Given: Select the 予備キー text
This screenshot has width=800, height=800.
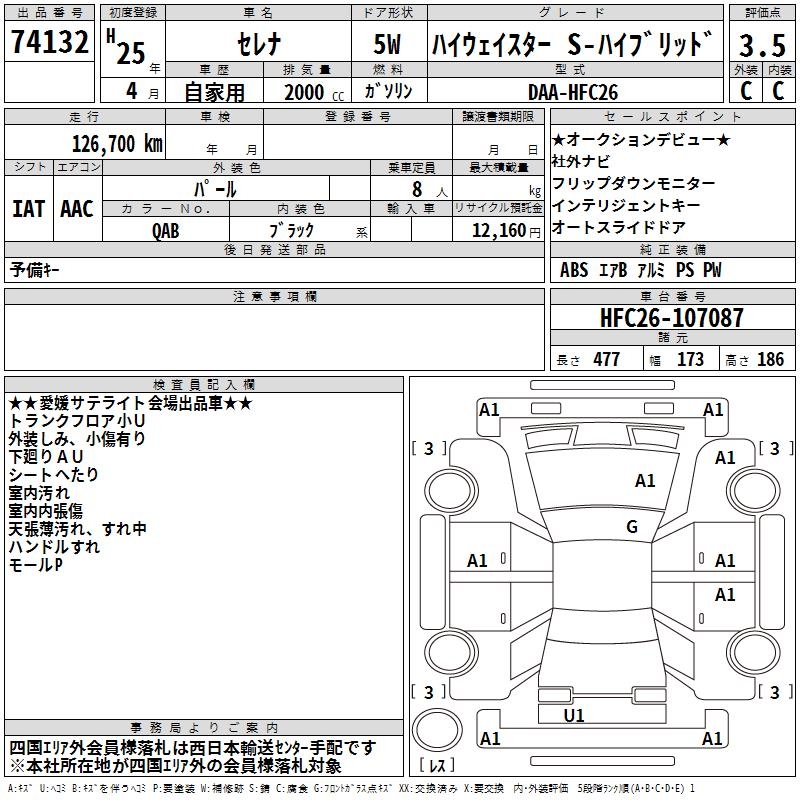Looking at the screenshot, I should [x=34, y=270].
